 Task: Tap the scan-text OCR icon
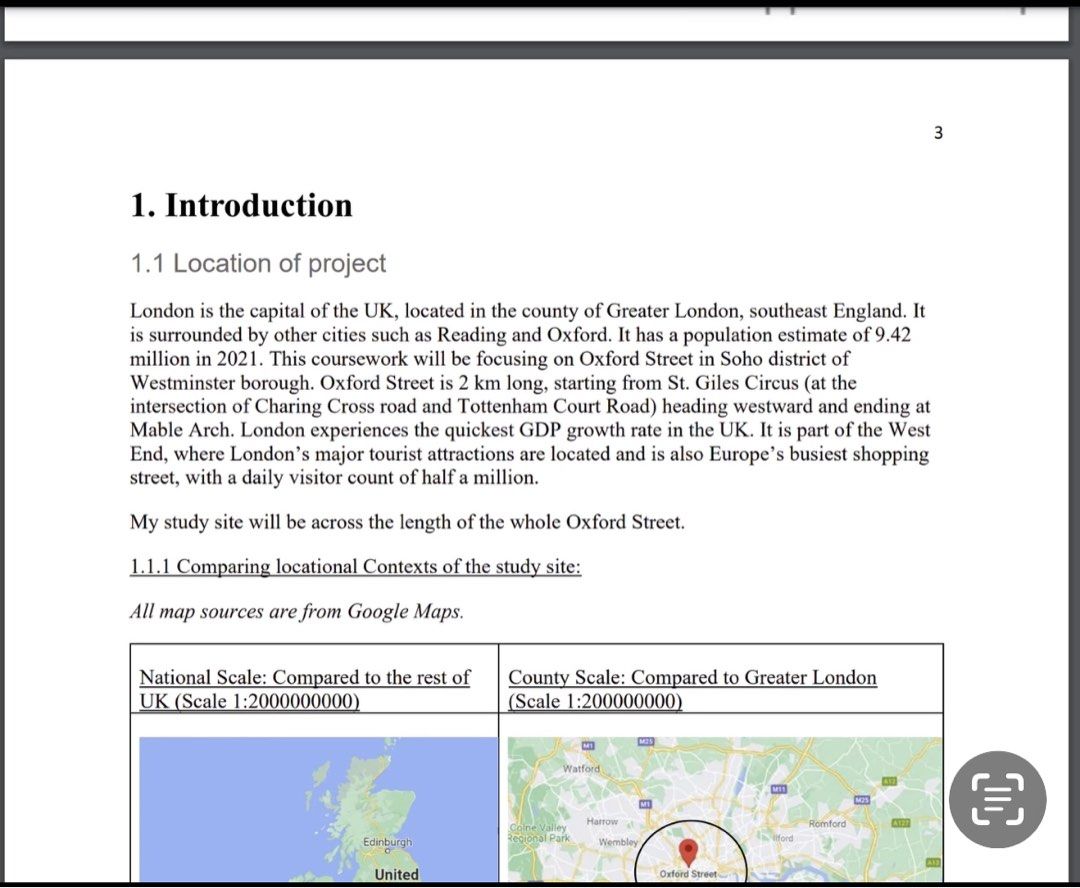click(x=997, y=800)
